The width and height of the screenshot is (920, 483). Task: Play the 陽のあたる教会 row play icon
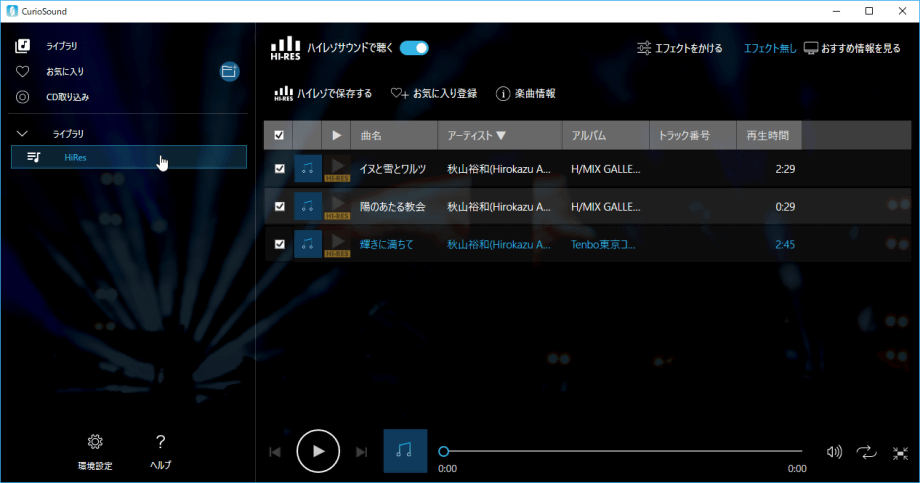pyautogui.click(x=337, y=204)
